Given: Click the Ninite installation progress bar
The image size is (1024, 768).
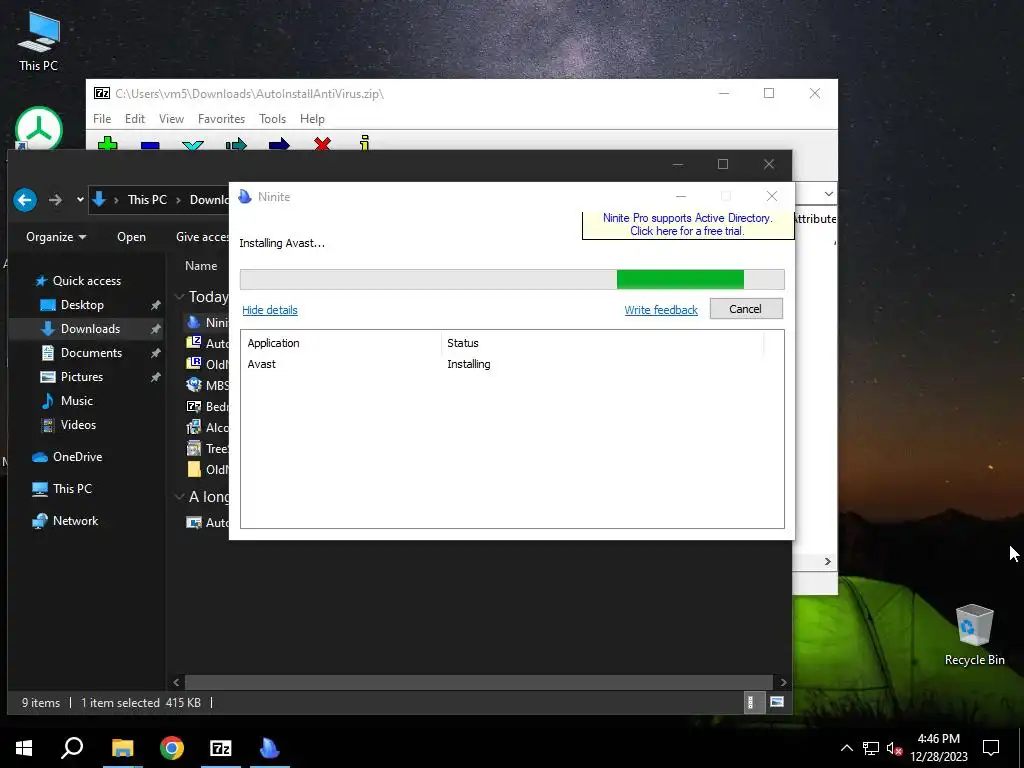Looking at the screenshot, I should coord(512,280).
